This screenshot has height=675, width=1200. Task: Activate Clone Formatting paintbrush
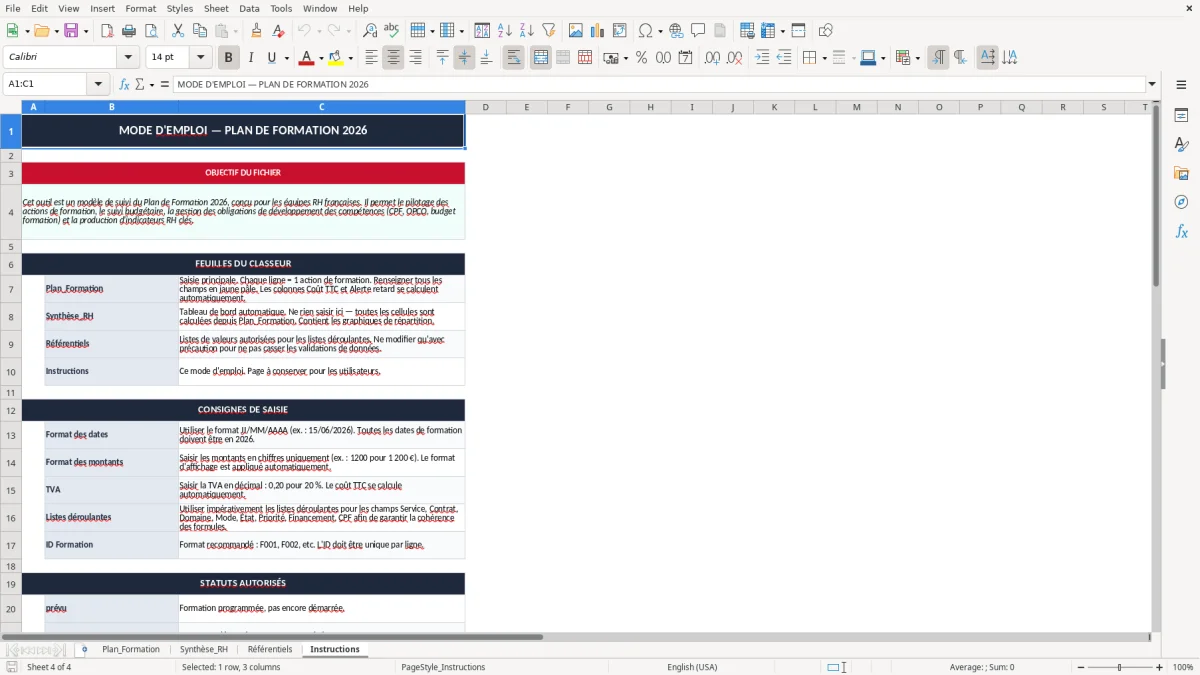coord(256,31)
